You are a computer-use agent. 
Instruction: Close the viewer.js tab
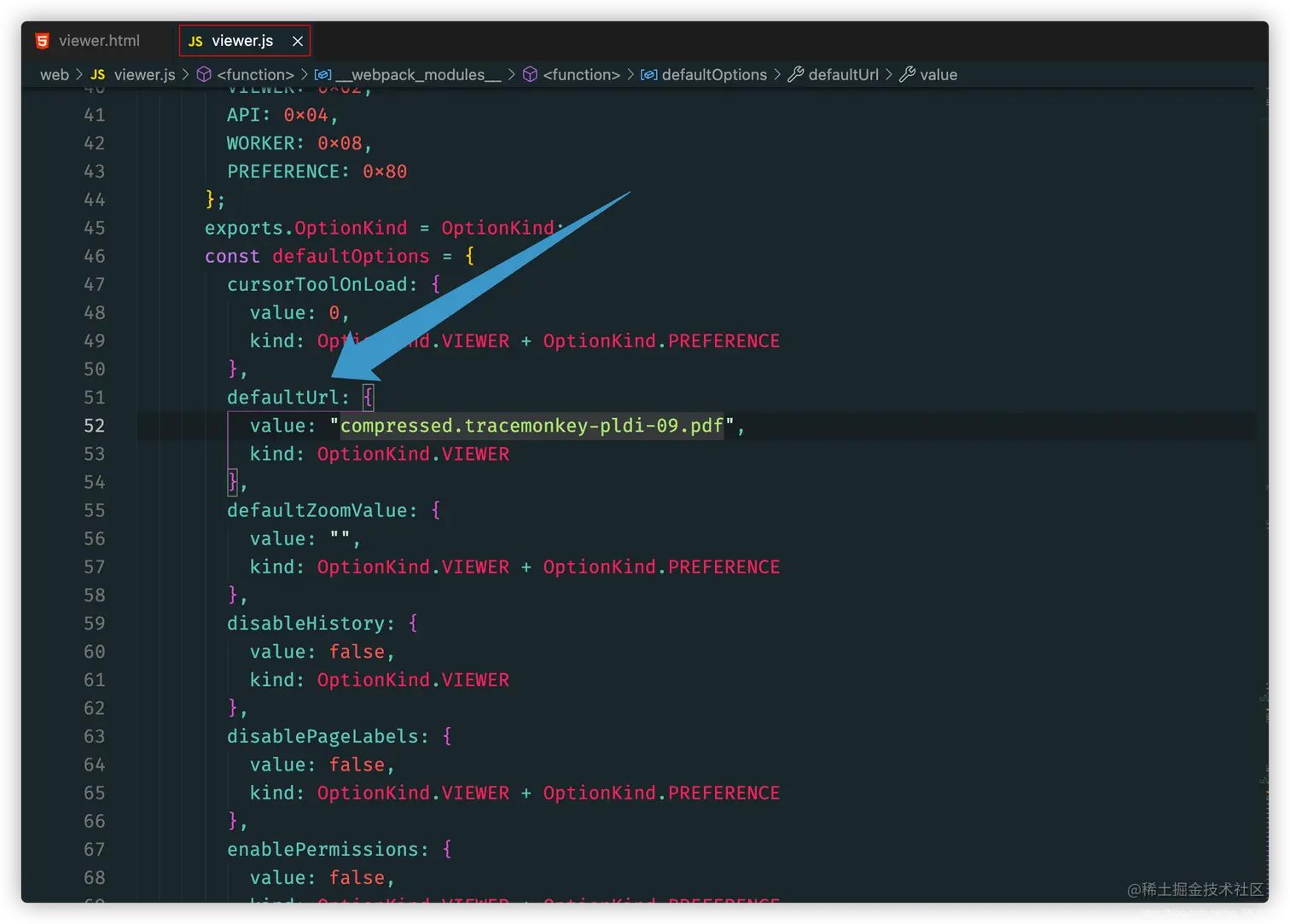tap(298, 41)
